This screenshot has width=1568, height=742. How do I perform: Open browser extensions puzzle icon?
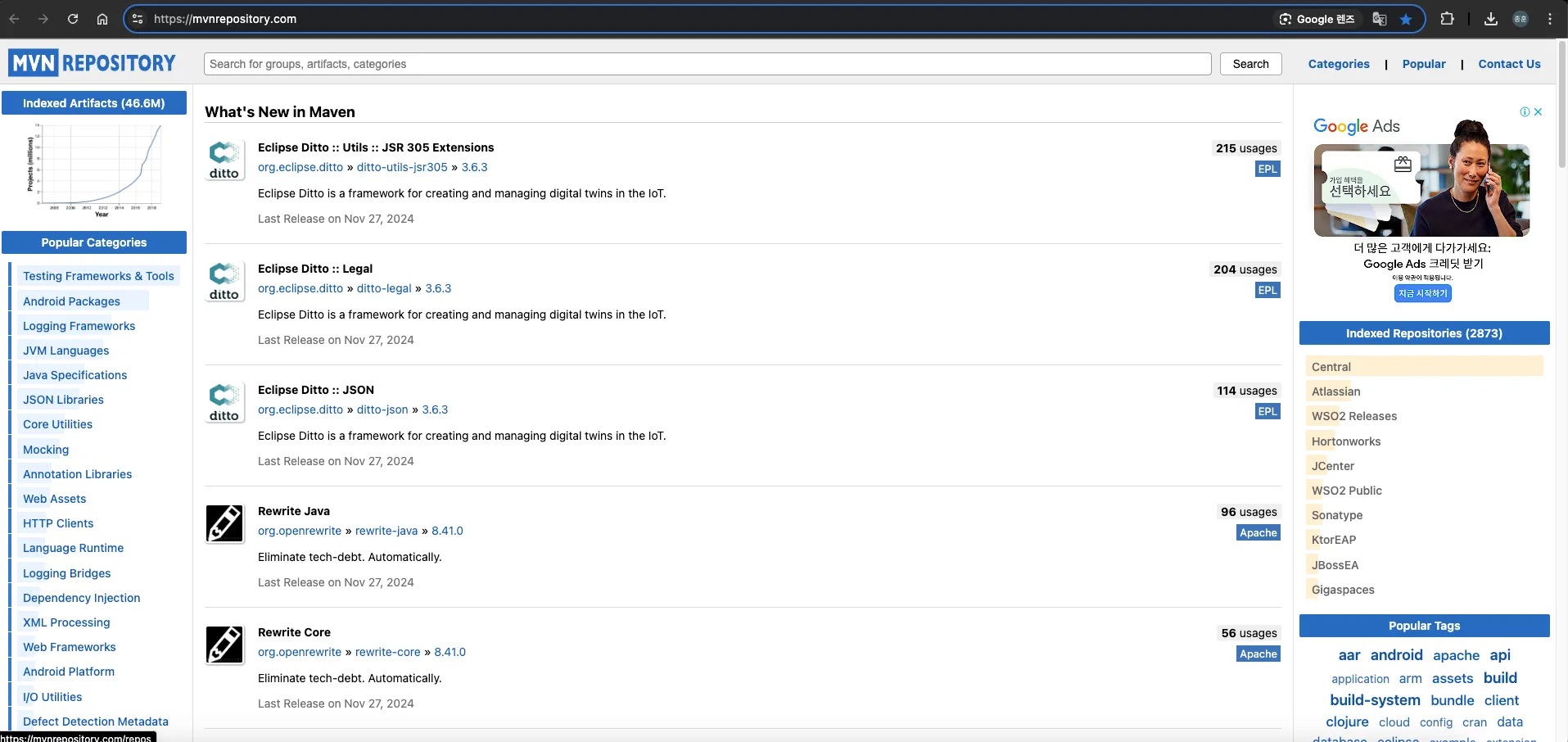point(1447,19)
